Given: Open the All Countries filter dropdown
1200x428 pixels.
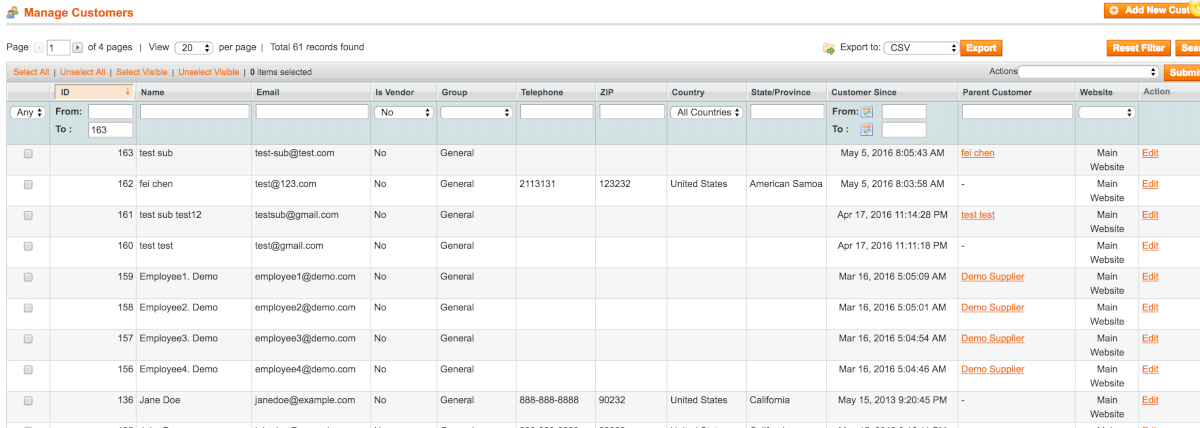Looking at the screenshot, I should 708,113.
